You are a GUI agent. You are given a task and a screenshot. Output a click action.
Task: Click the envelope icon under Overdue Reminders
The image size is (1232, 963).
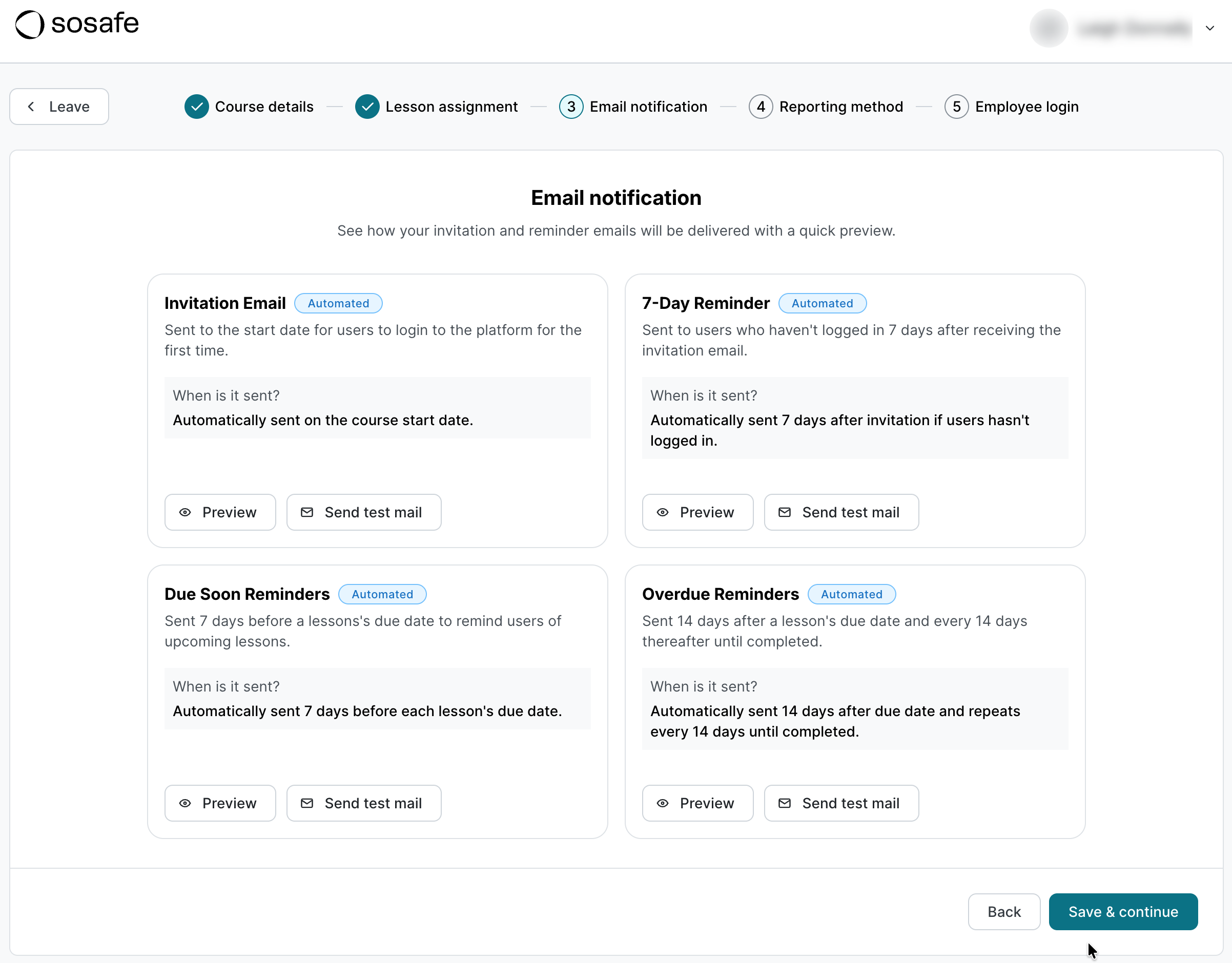tap(784, 803)
